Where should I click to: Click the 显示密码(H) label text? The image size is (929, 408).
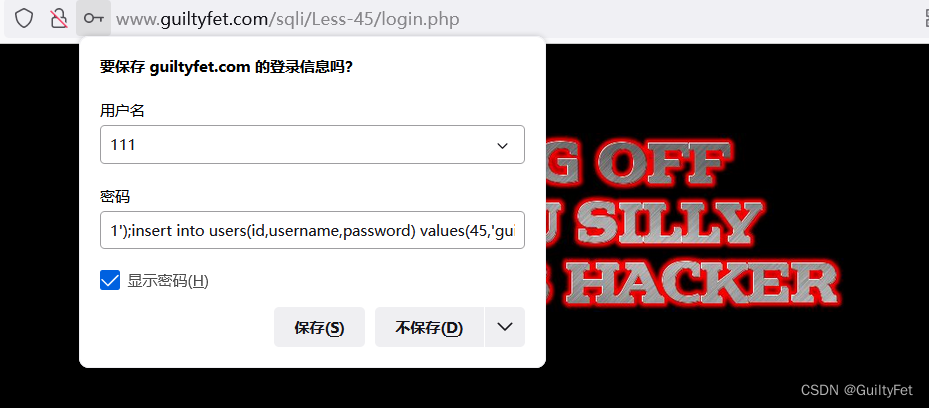point(168,281)
